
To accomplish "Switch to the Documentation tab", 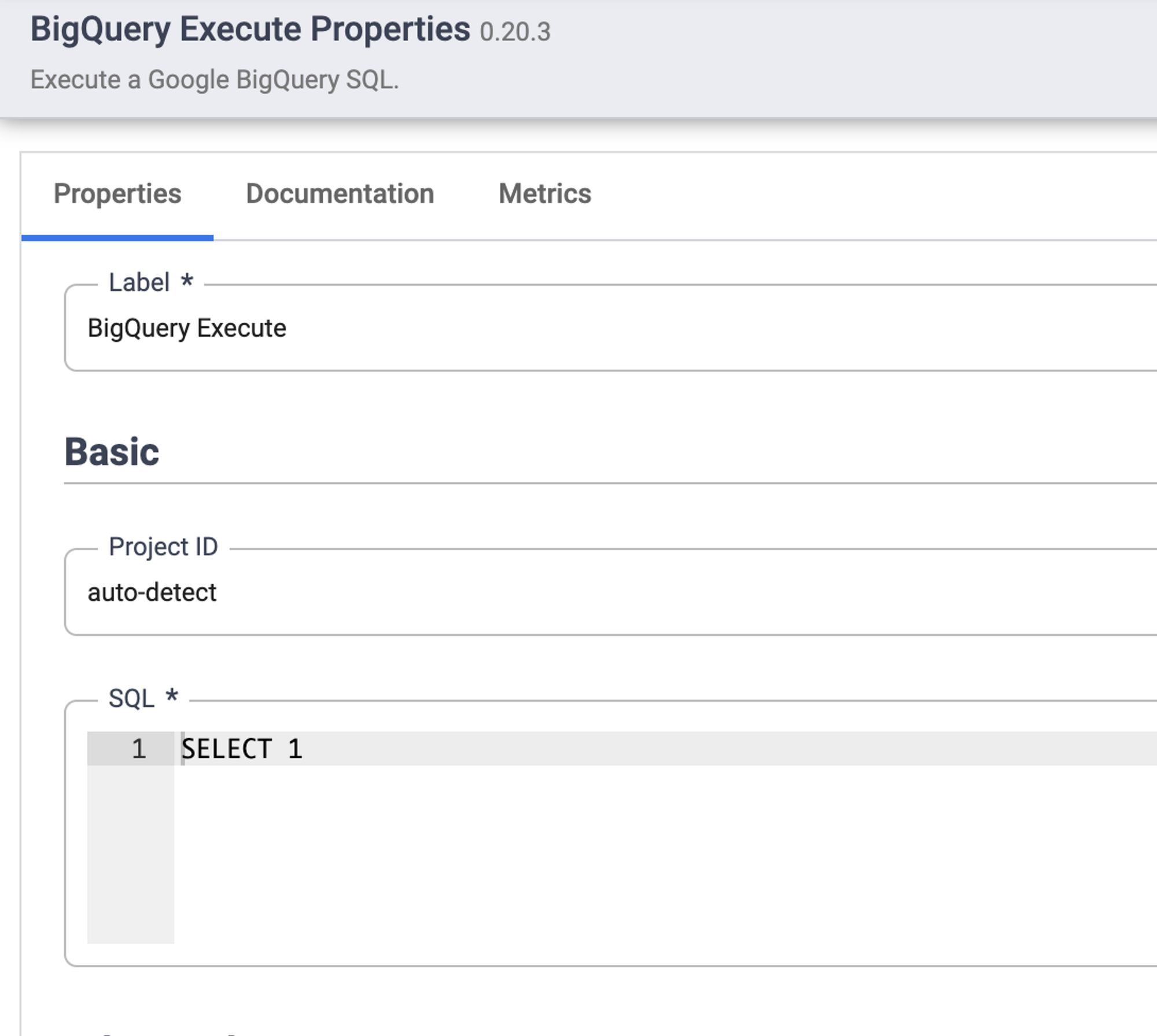I will point(340,194).
